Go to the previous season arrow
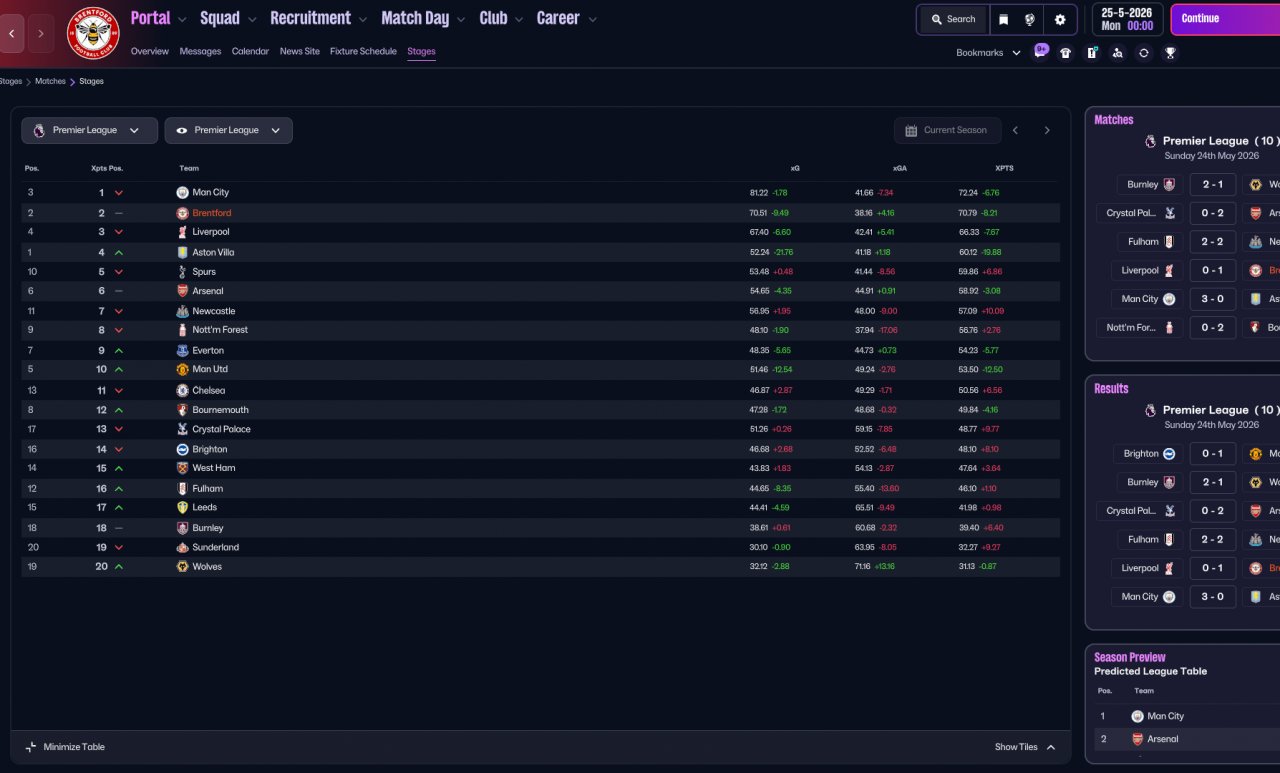The image size is (1280, 773). click(x=1015, y=130)
